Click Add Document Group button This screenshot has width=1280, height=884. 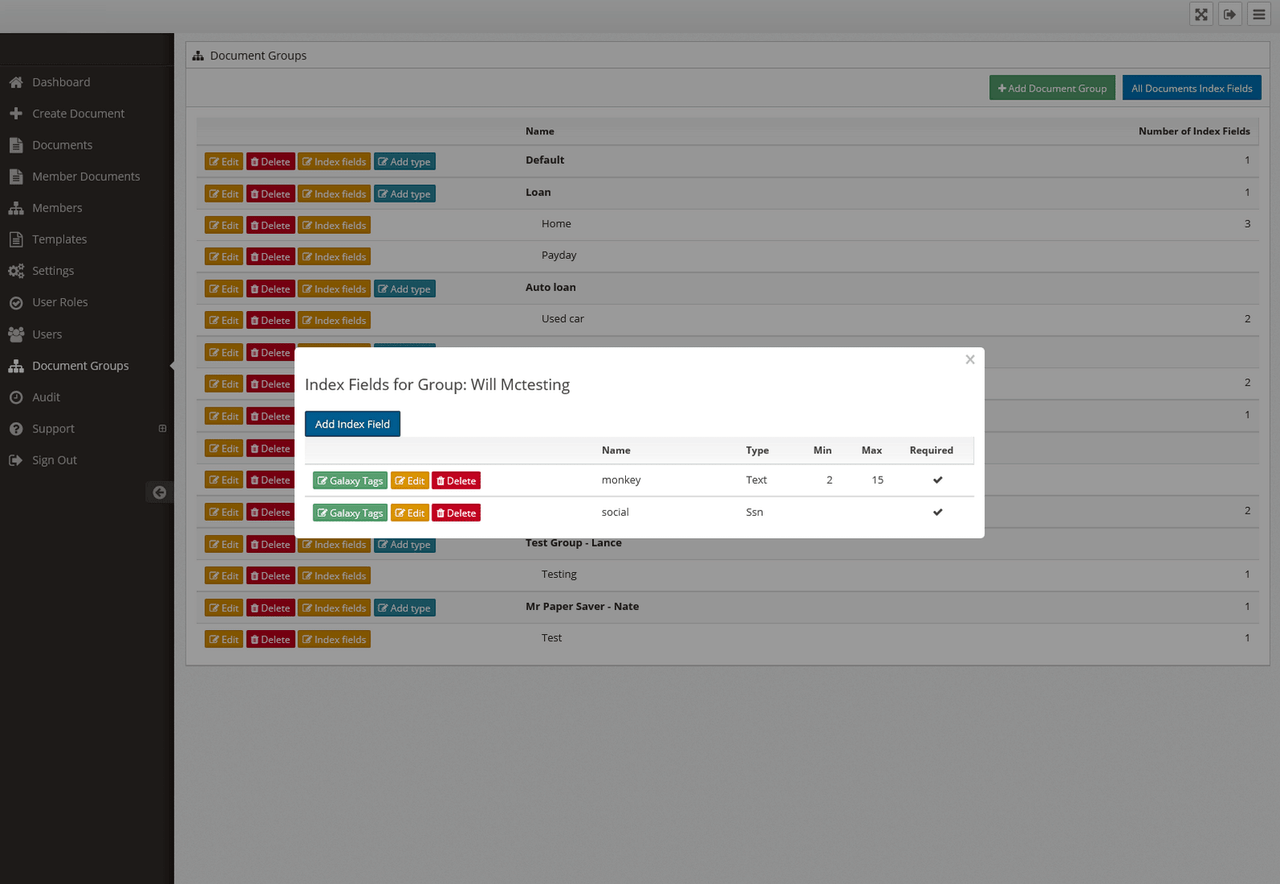(x=1053, y=88)
